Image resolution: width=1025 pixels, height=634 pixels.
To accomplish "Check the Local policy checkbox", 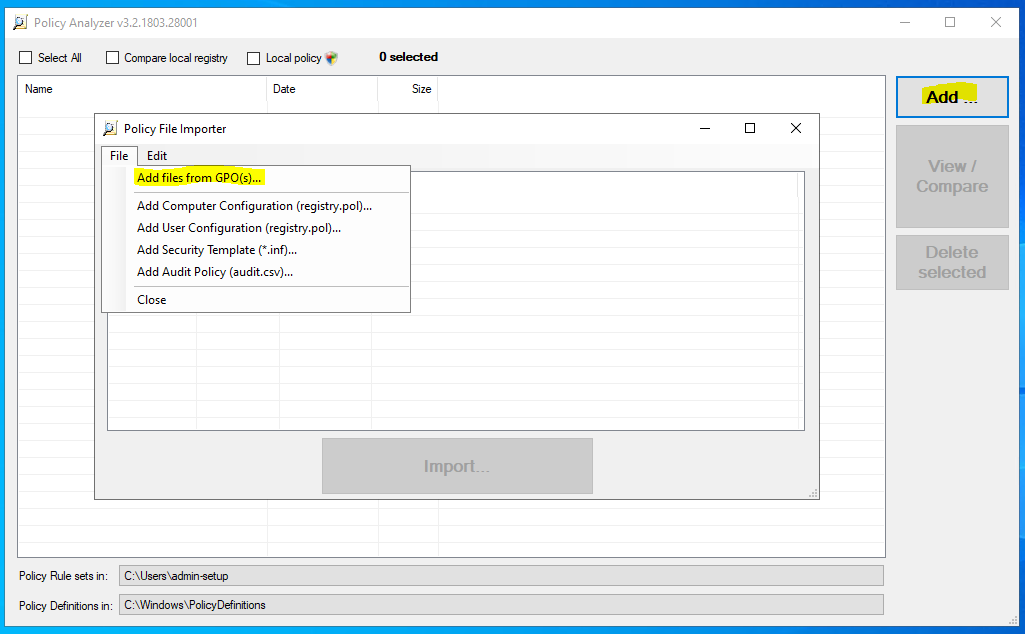I will coord(254,58).
